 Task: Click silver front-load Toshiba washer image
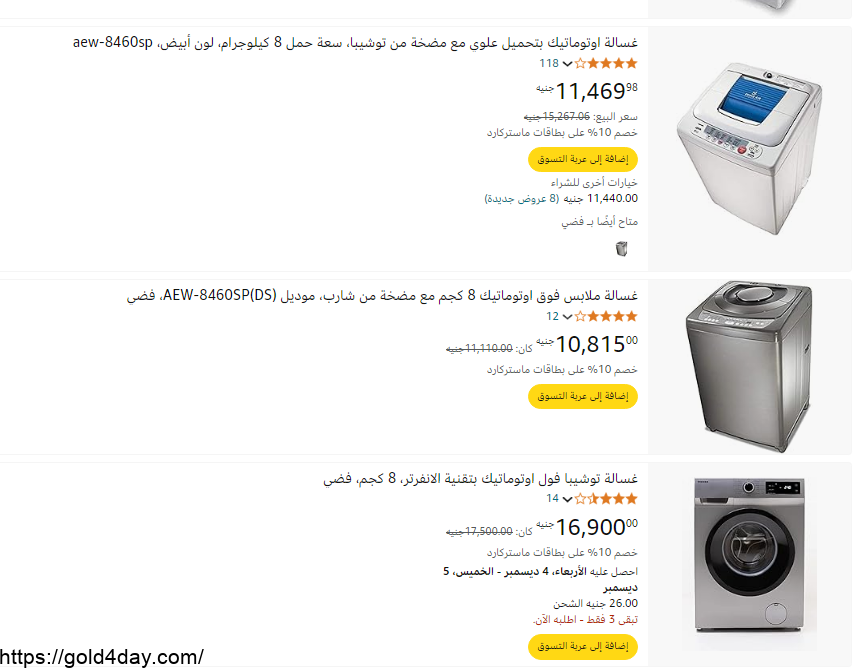point(749,556)
